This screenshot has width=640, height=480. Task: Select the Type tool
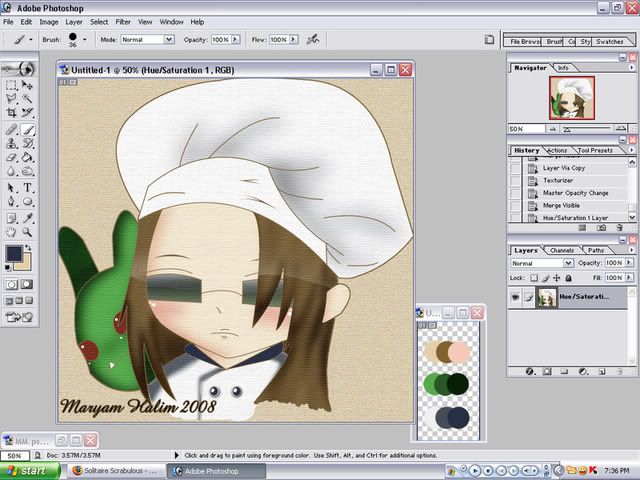[27, 188]
